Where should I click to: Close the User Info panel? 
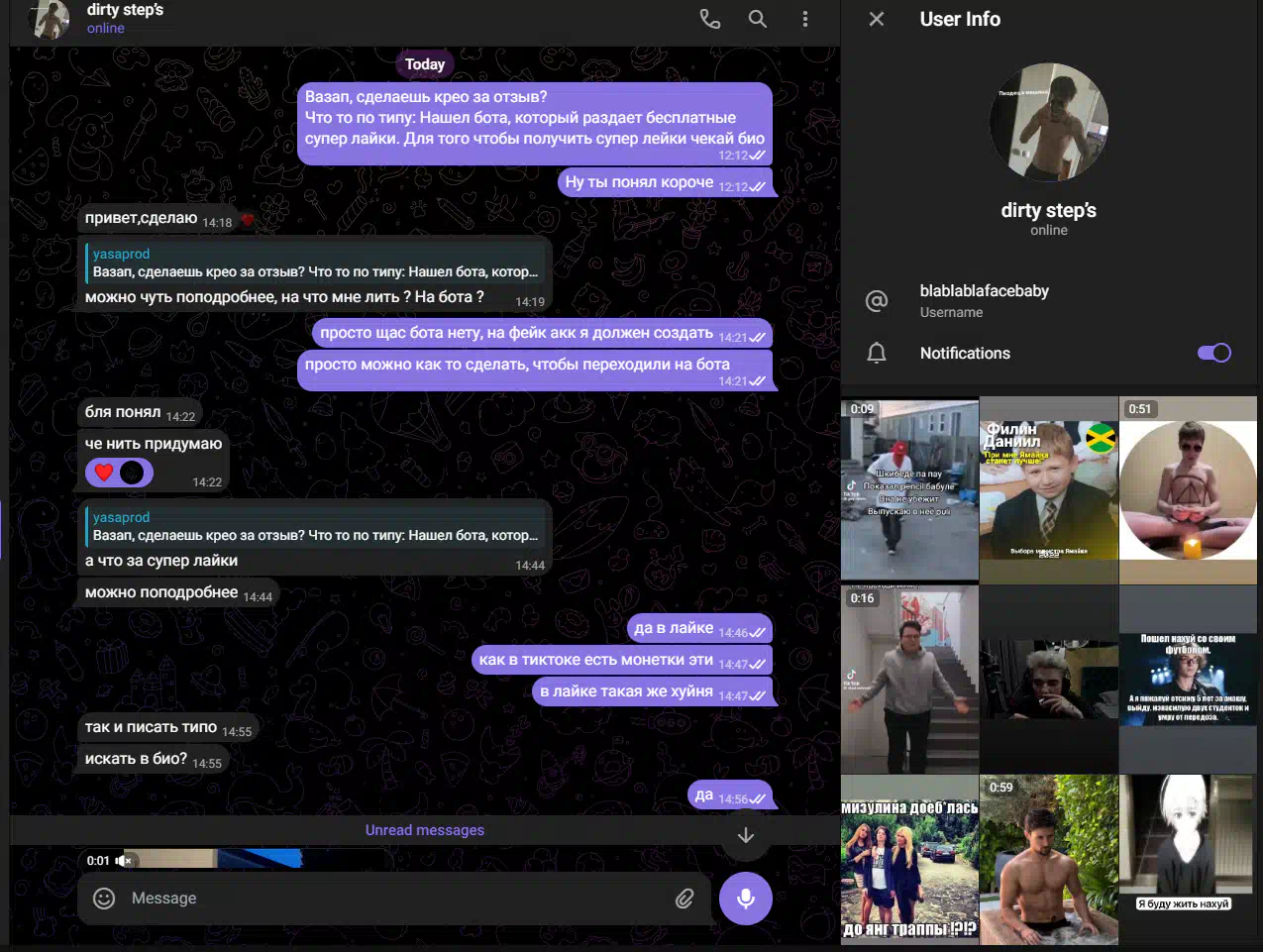[877, 19]
